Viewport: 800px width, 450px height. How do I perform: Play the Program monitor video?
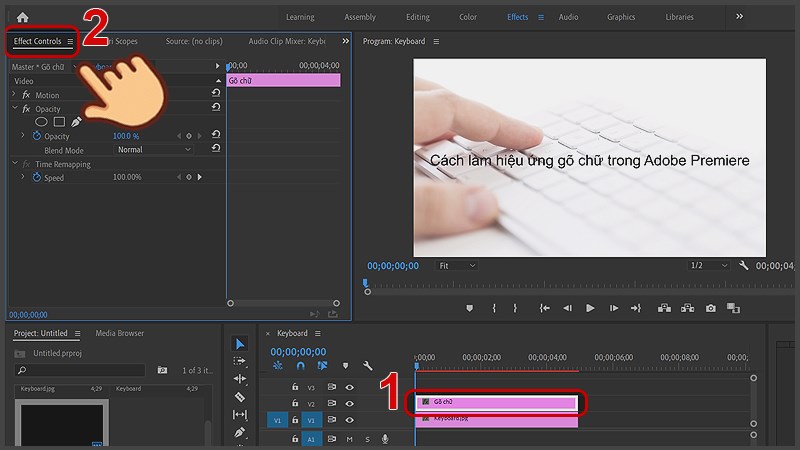[590, 308]
